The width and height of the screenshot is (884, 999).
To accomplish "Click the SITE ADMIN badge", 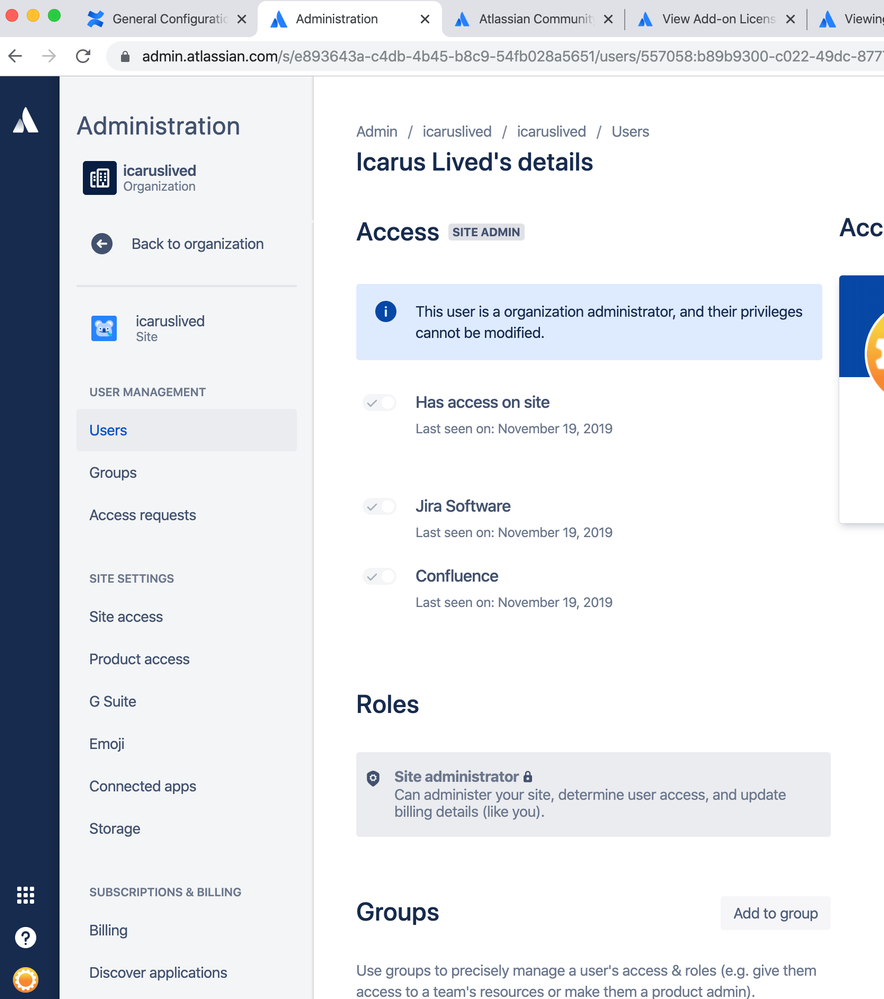I will 486,232.
